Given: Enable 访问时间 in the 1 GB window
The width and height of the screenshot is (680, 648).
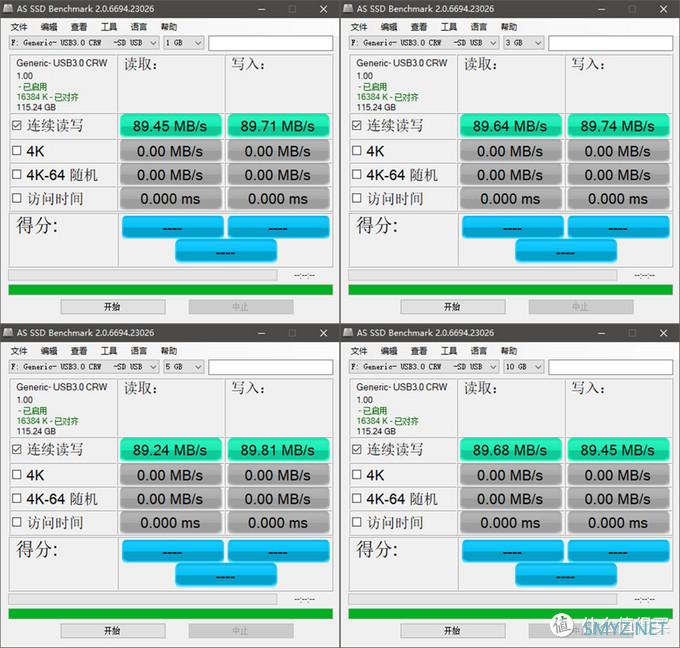Looking at the screenshot, I should (x=16, y=198).
